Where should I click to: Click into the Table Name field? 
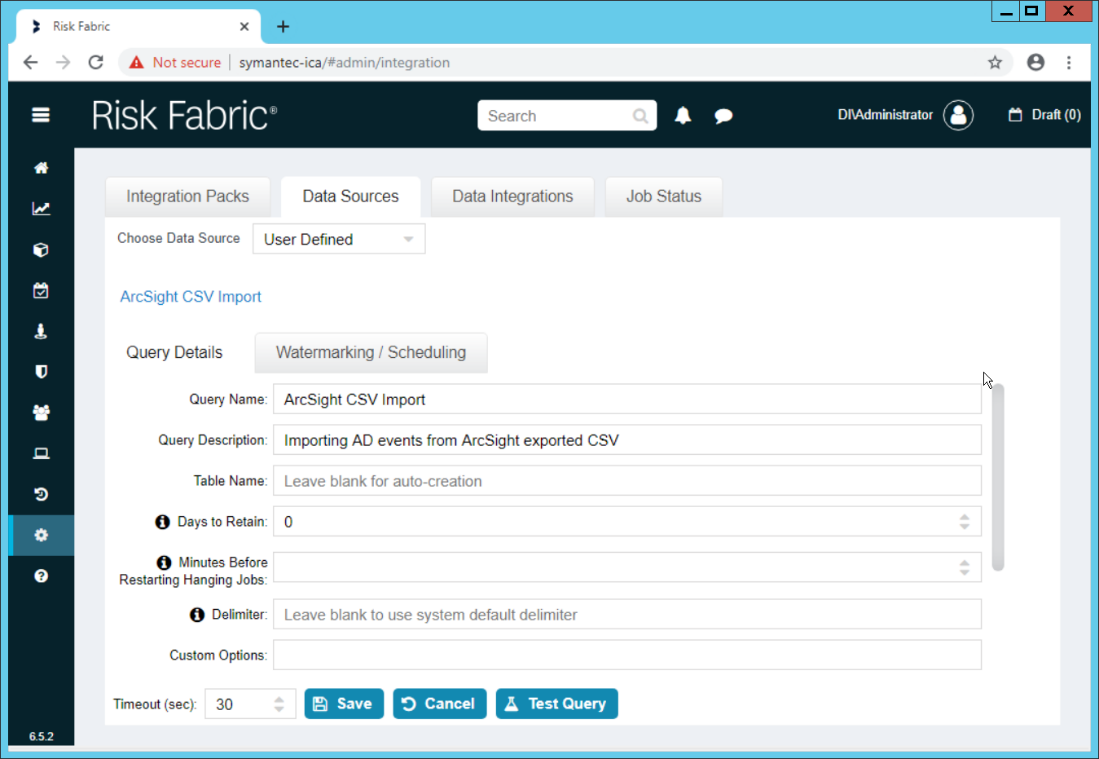point(627,481)
